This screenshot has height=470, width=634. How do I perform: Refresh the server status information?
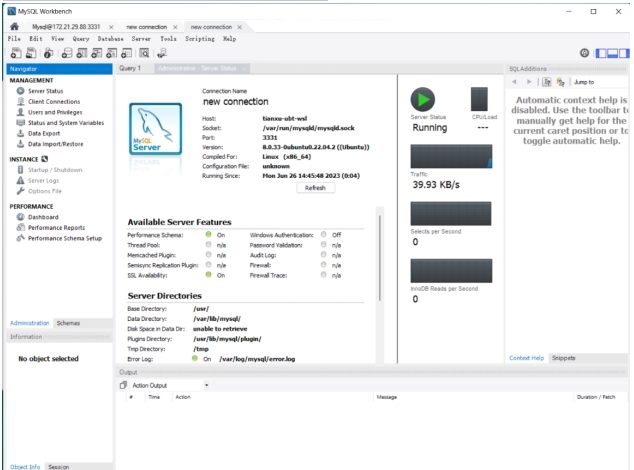(315, 188)
